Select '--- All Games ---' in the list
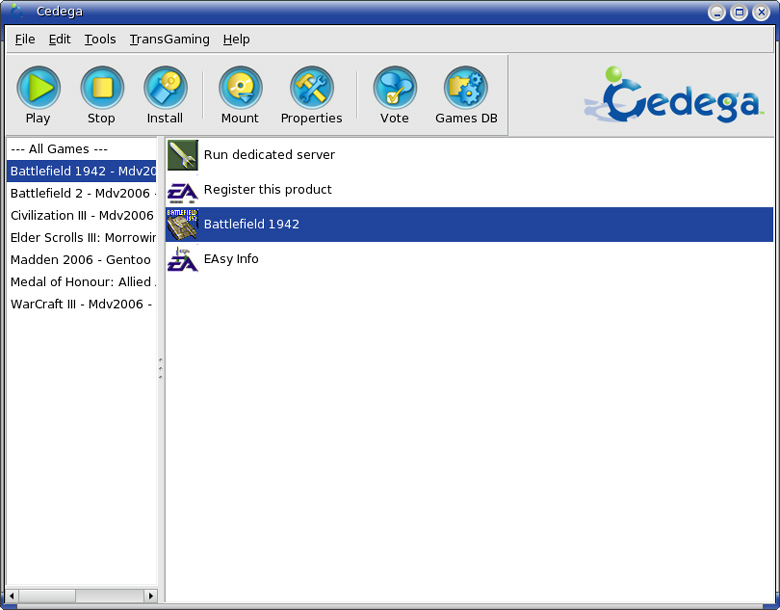This screenshot has width=780, height=610. (82, 149)
